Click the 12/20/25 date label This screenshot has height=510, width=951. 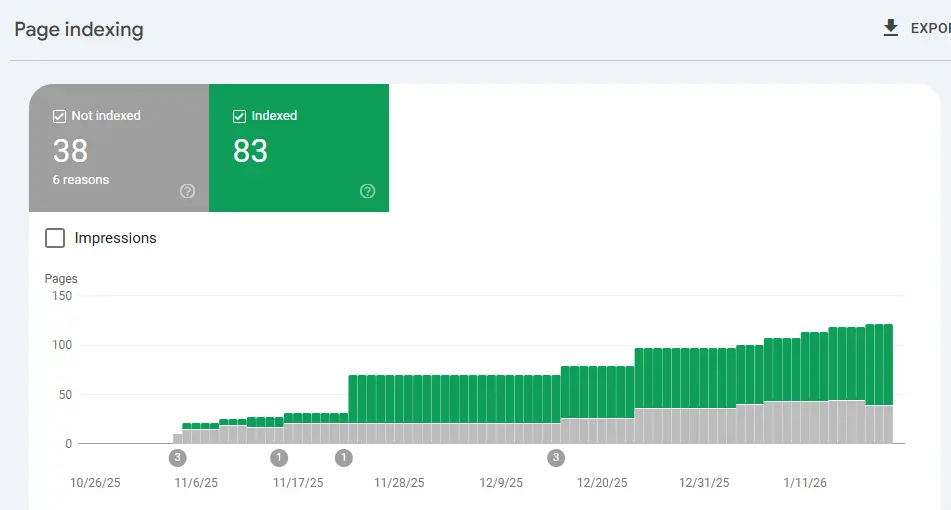pos(602,483)
